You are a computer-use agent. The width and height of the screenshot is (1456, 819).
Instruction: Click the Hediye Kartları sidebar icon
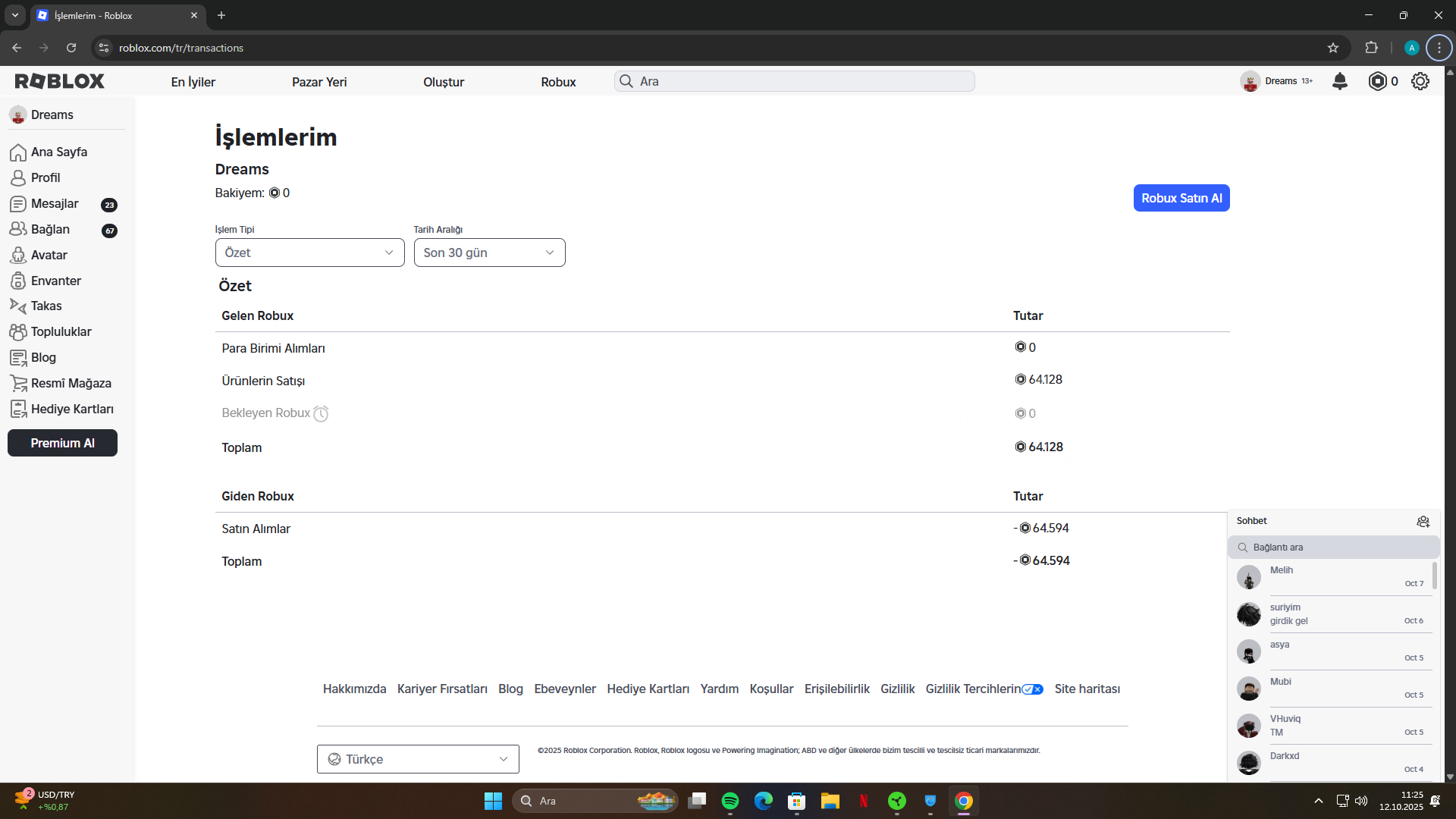(x=18, y=409)
